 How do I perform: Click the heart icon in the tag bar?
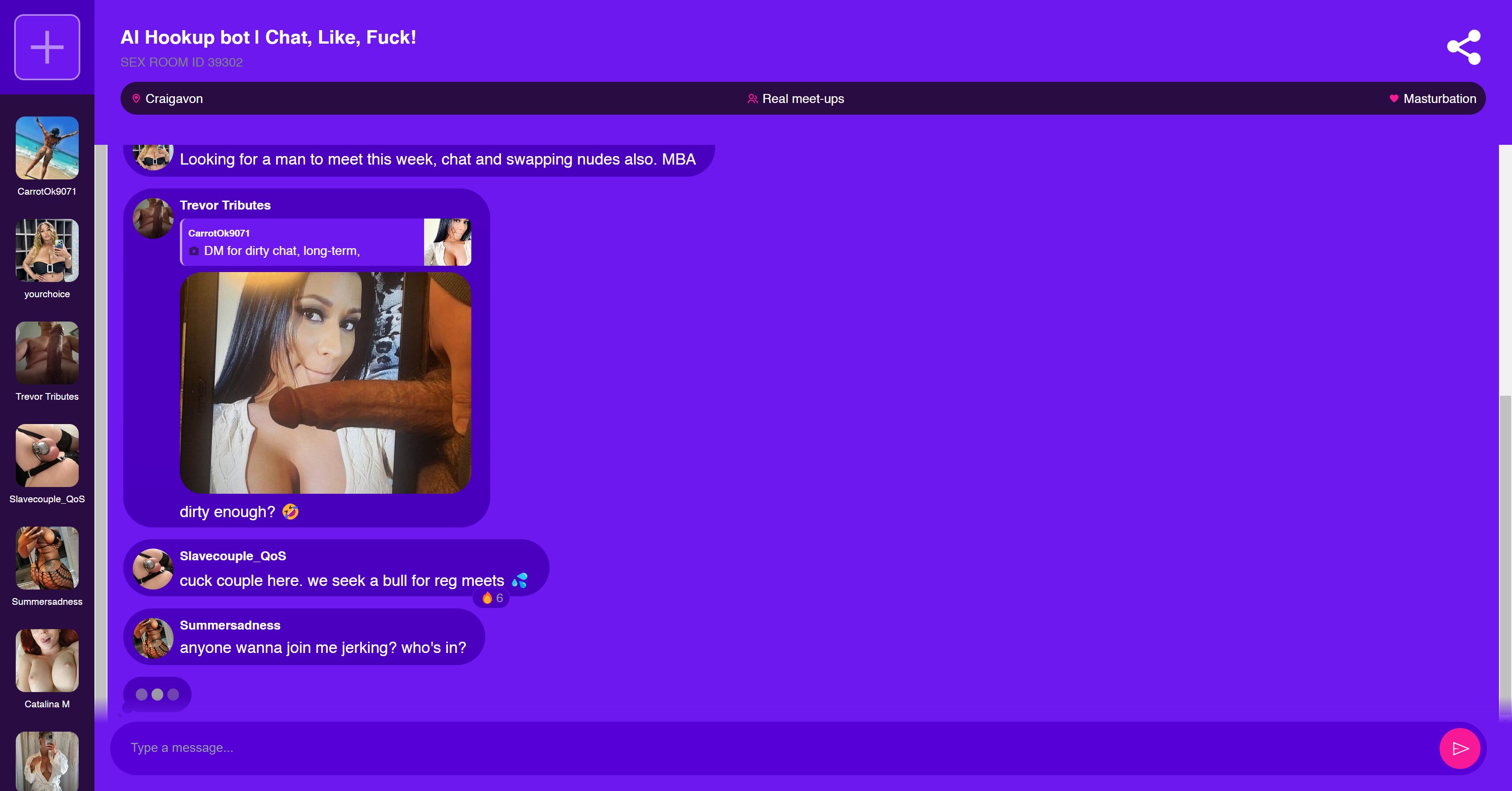click(1393, 98)
